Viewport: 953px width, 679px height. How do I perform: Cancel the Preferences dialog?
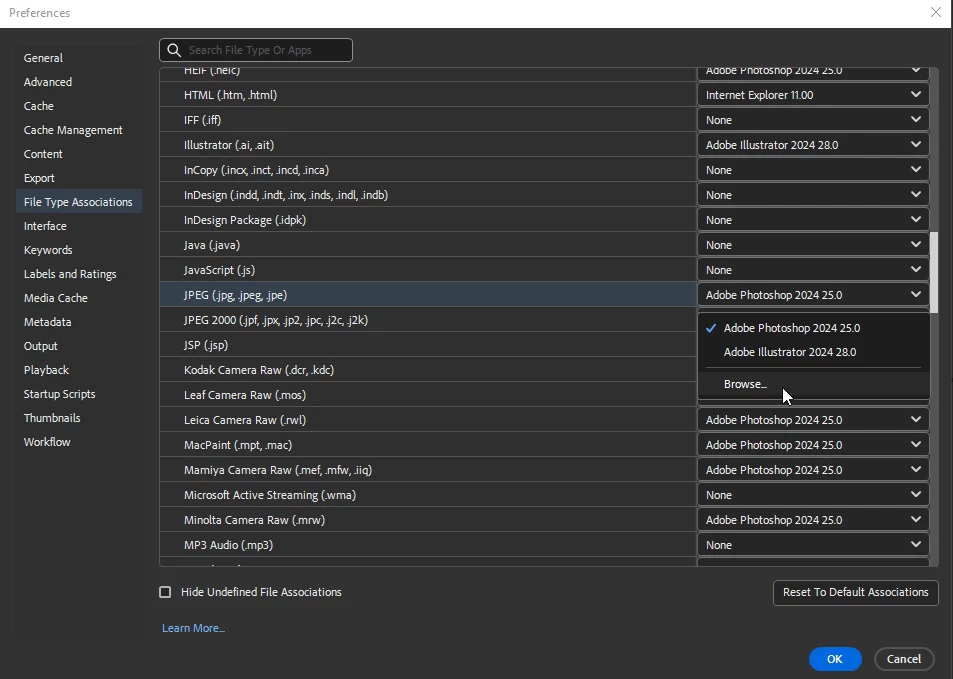[x=903, y=659]
